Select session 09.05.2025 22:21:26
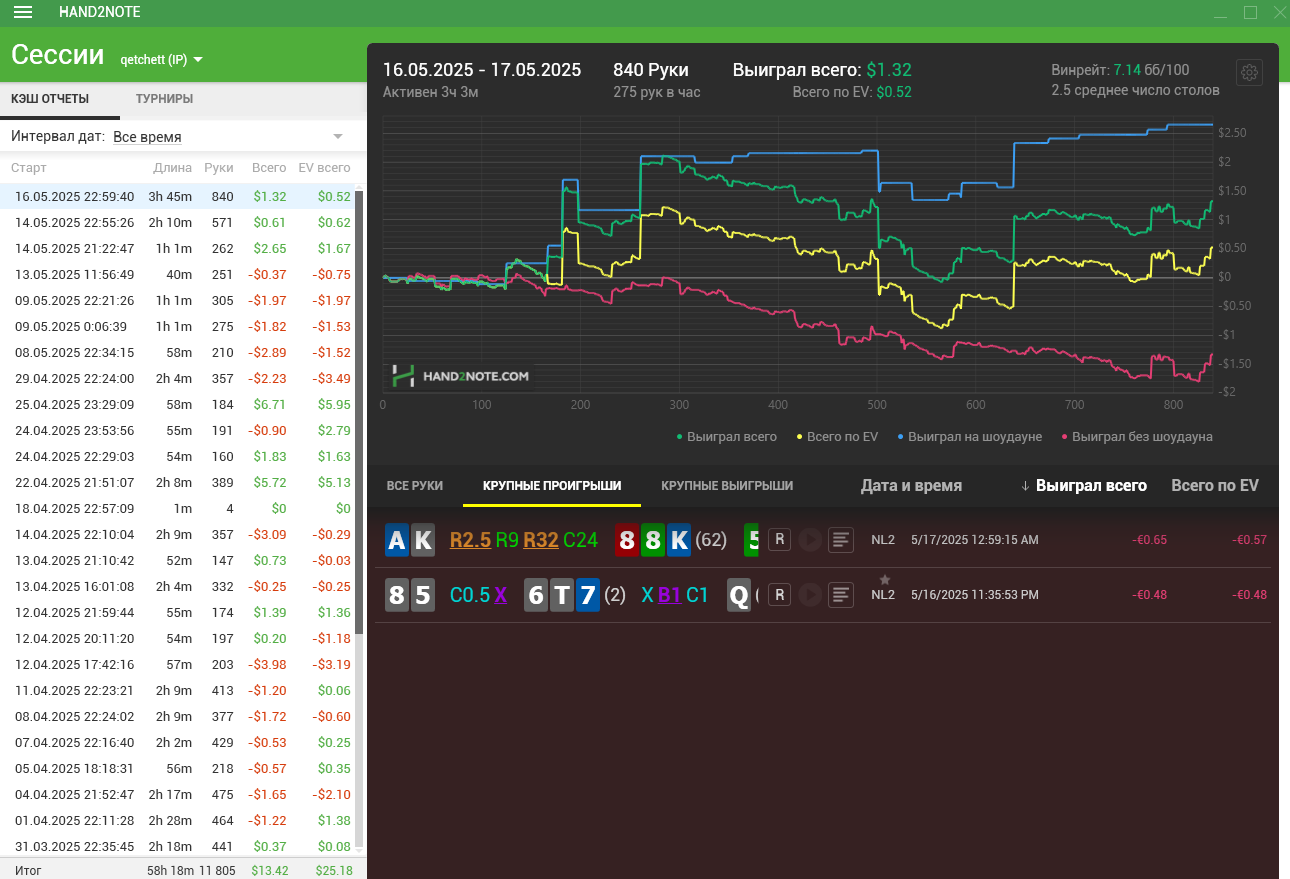 point(177,301)
